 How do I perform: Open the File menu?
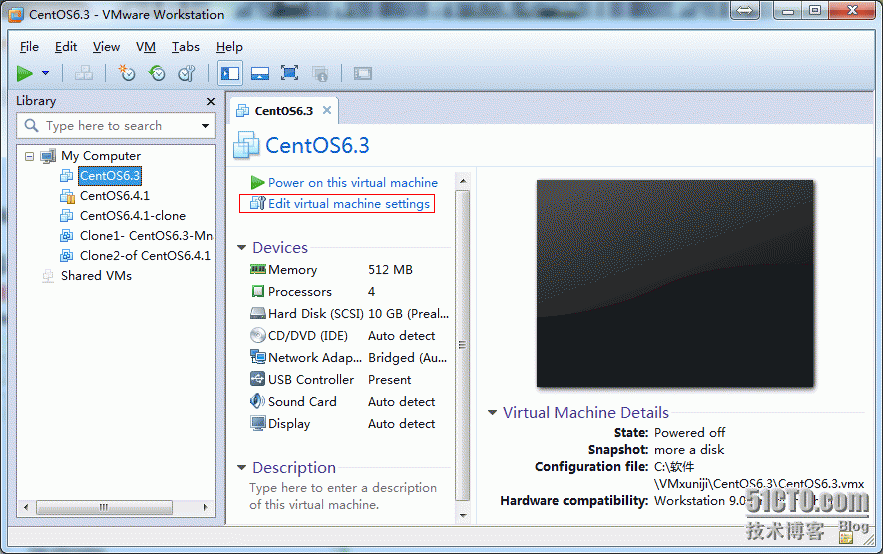(x=29, y=47)
